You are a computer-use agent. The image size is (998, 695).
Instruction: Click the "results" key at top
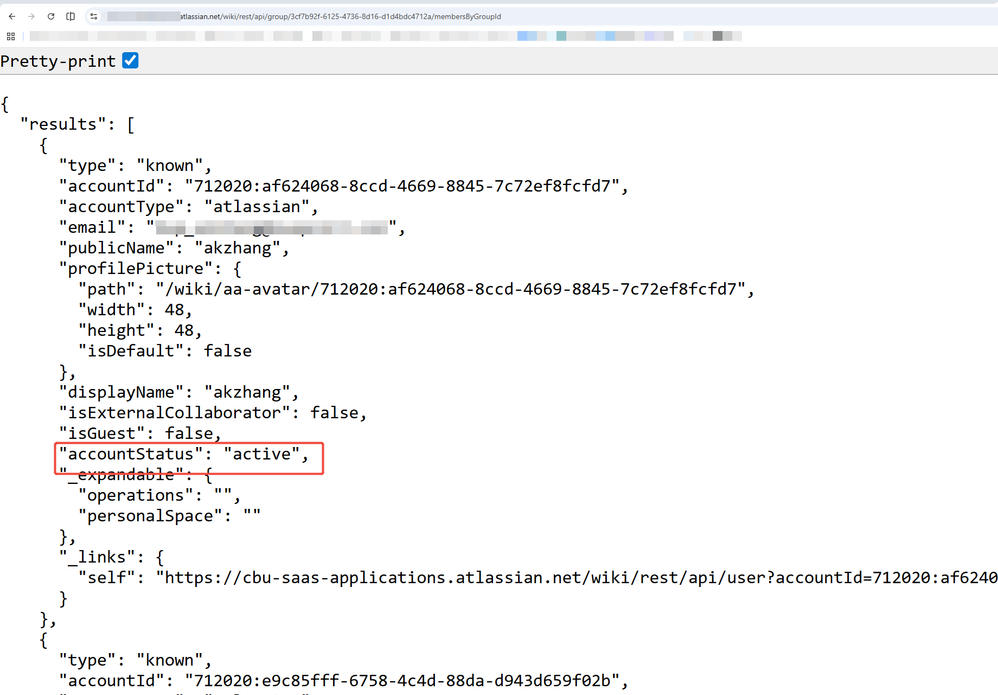(62, 124)
